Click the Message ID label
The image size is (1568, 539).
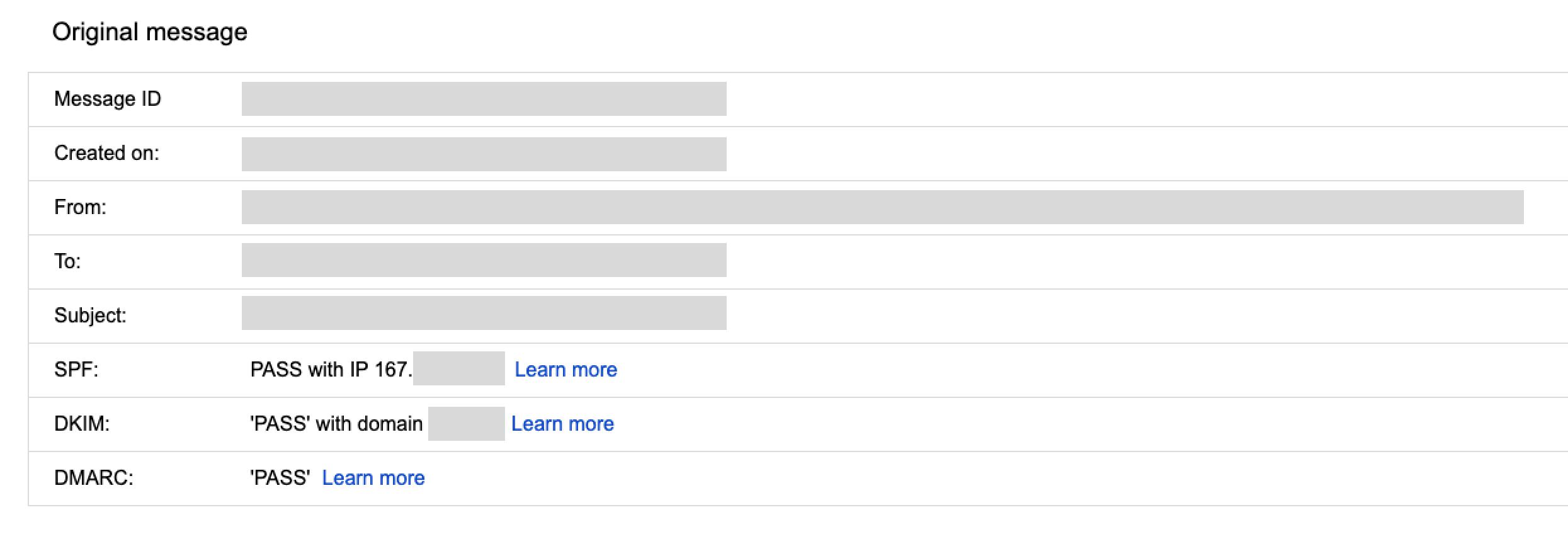point(108,99)
